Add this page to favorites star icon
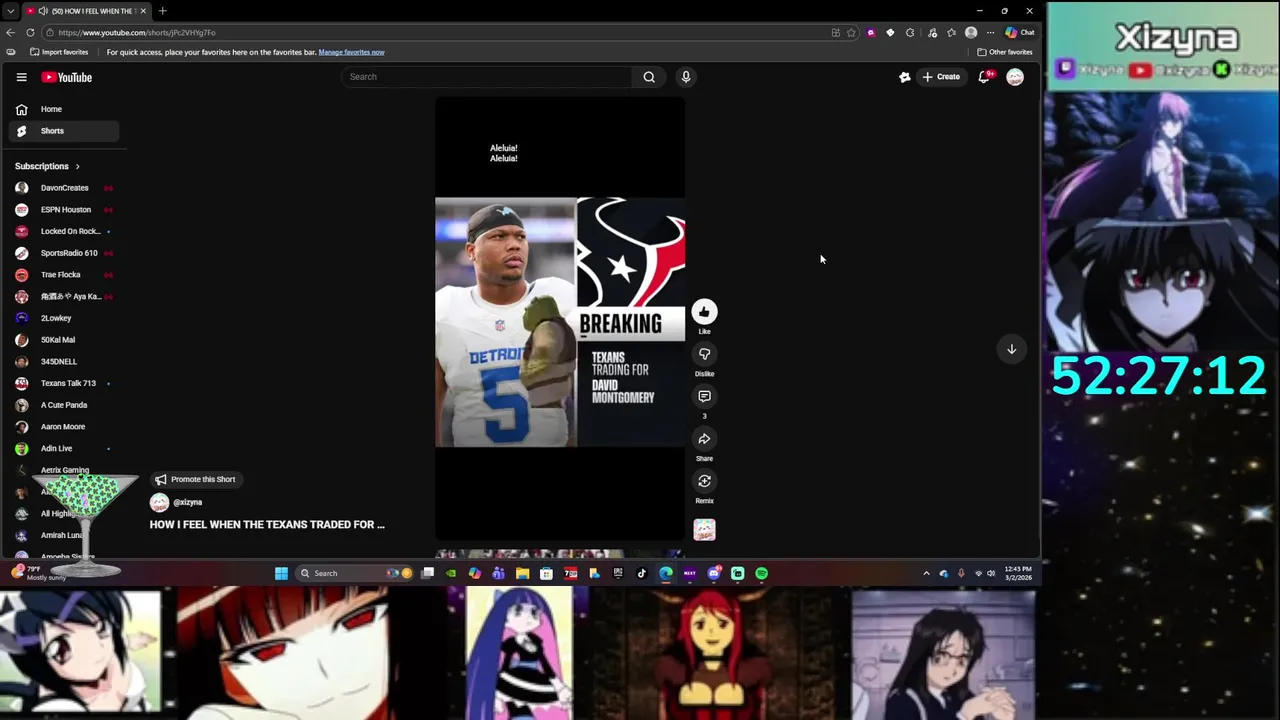 (x=851, y=32)
